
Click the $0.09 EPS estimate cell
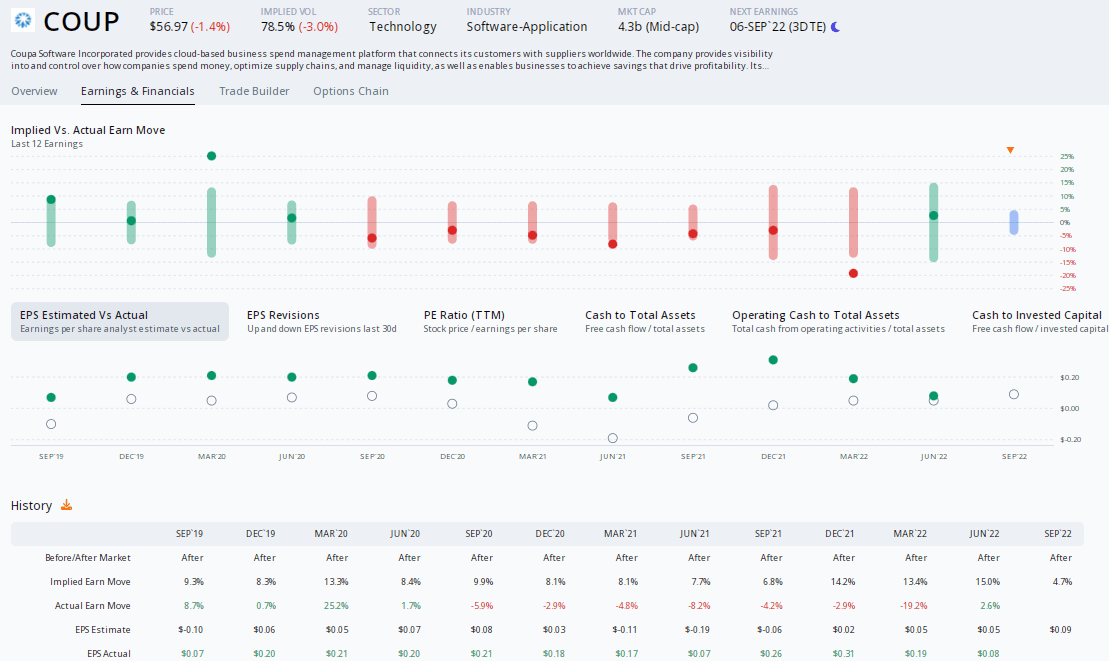[1060, 630]
